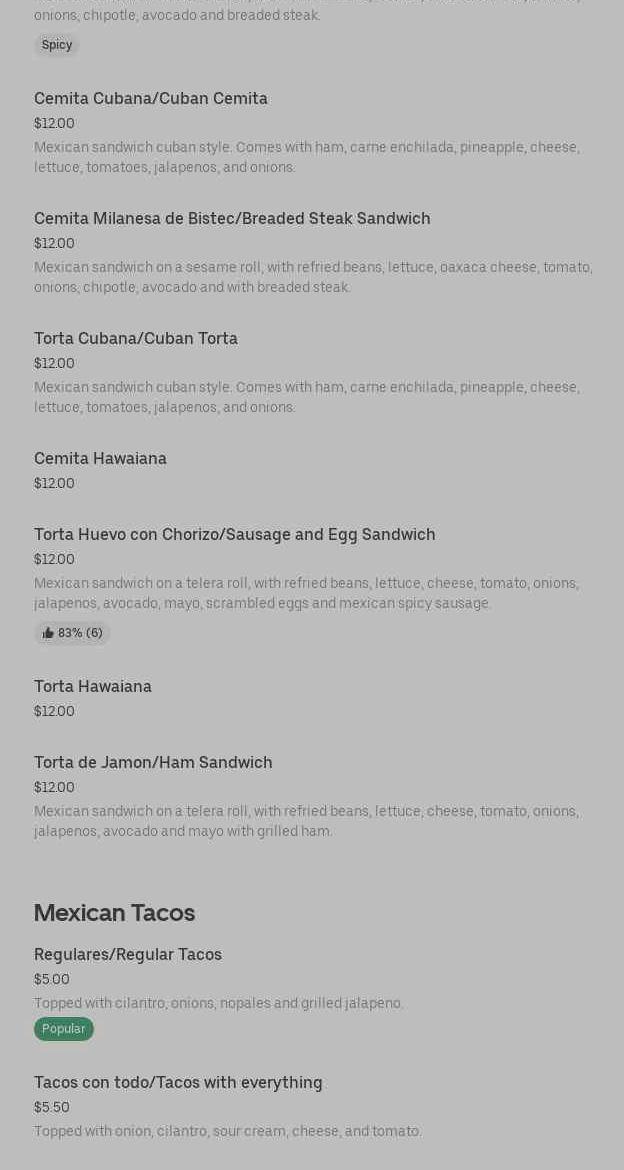Click the Torta de Jamon description text
Image resolution: width=624 pixels, height=1170 pixels.
coord(306,821)
